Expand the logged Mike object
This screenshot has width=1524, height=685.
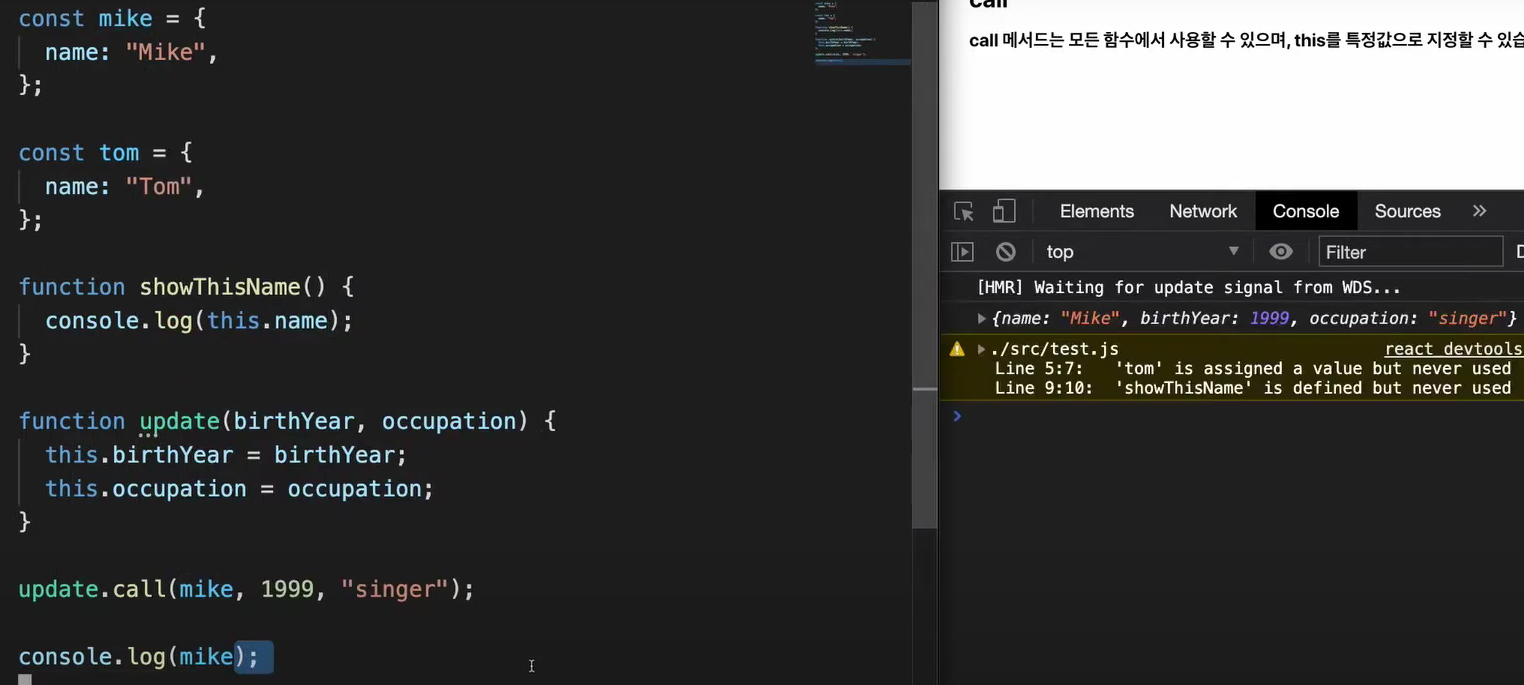point(982,318)
